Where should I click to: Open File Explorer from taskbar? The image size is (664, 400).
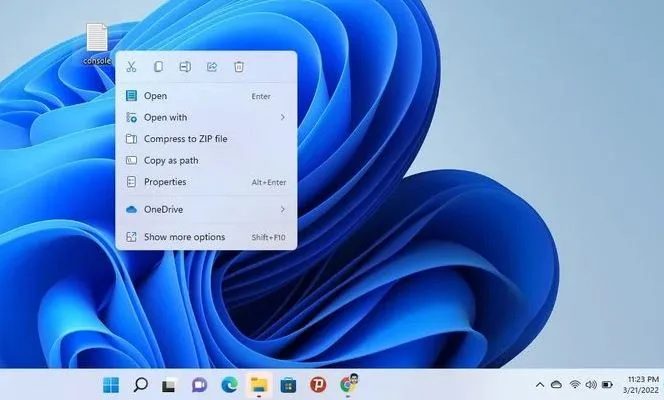(259, 385)
